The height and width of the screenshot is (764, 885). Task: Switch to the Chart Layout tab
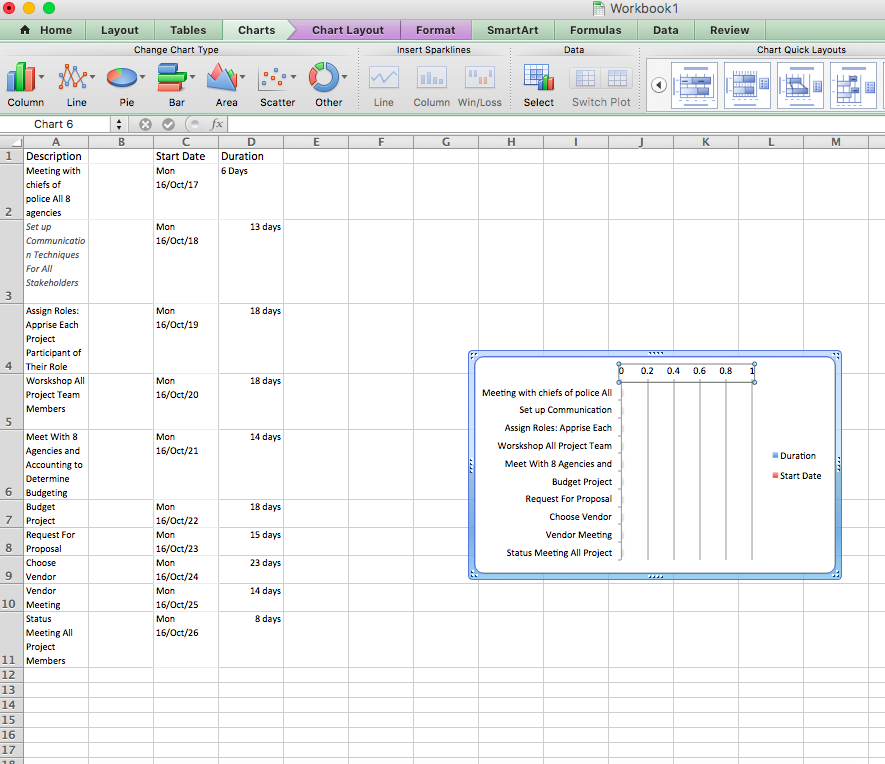click(x=346, y=30)
